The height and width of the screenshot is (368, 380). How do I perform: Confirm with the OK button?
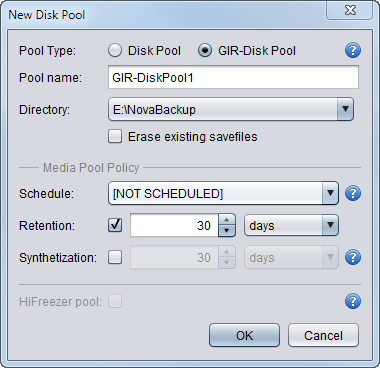(244, 335)
